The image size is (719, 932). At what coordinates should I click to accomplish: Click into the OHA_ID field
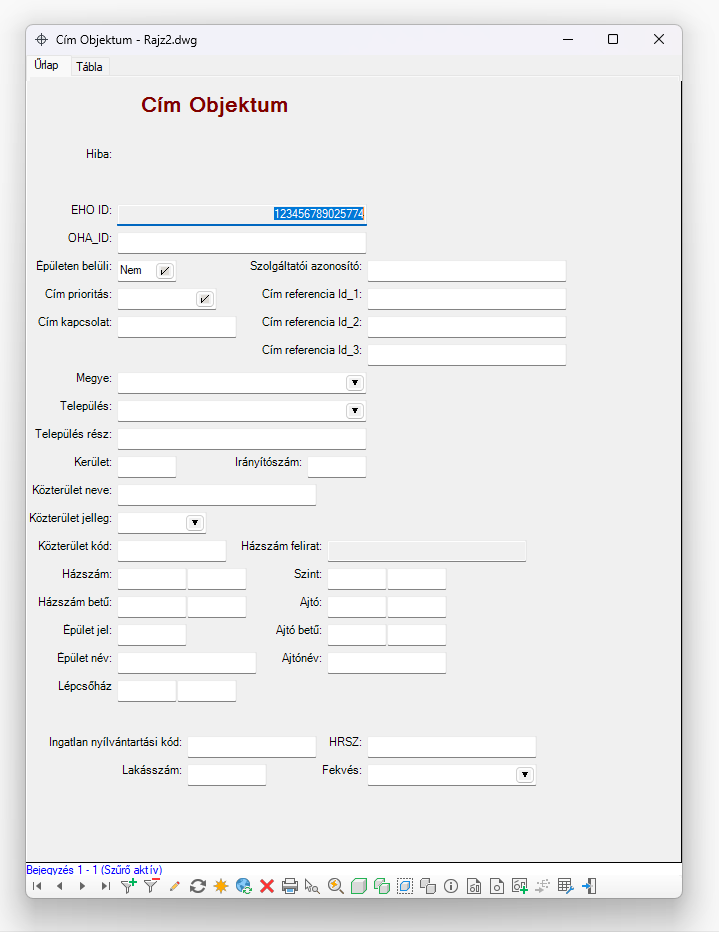tap(242, 243)
